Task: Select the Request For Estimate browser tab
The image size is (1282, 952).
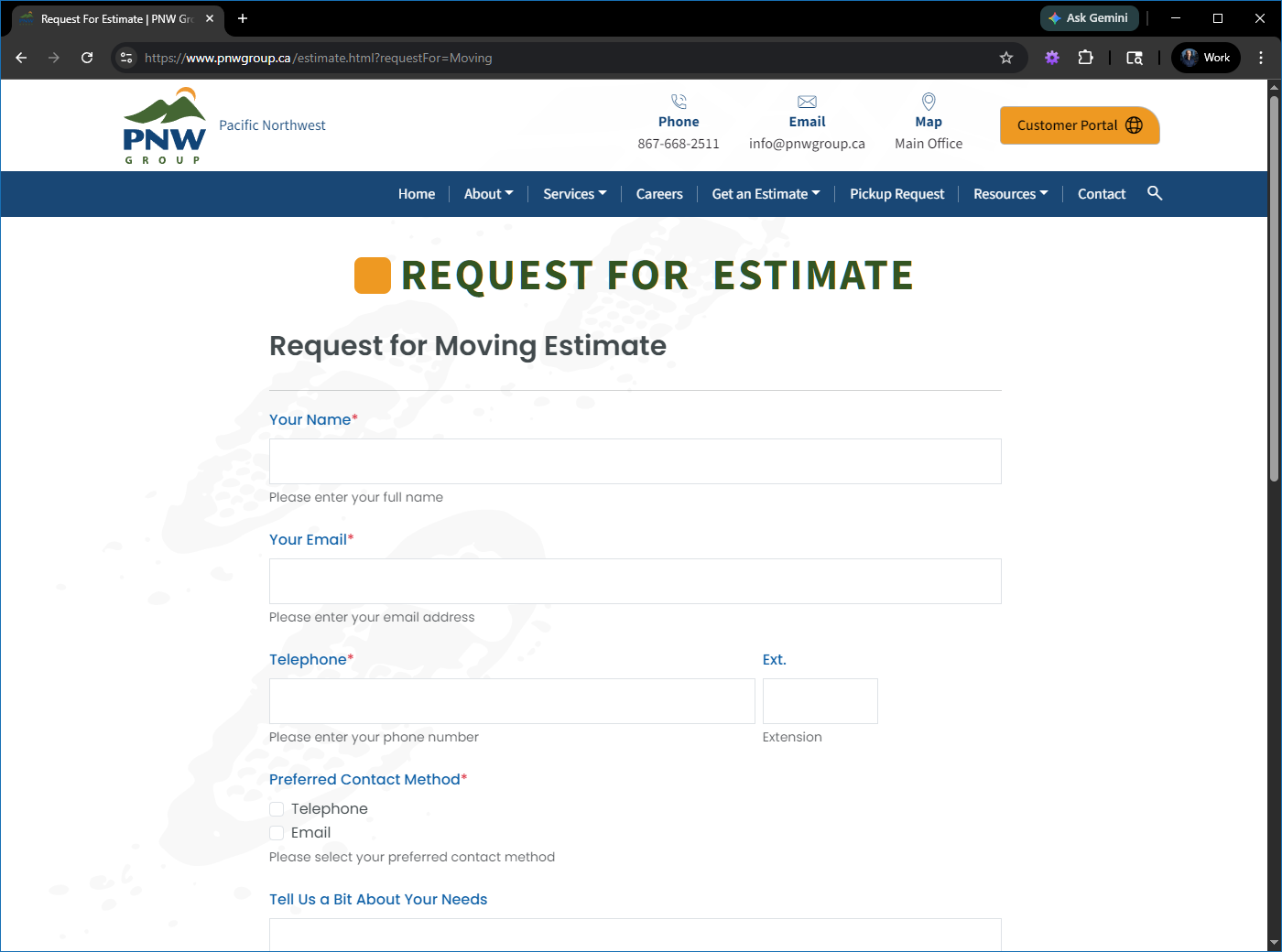Action: click(118, 18)
